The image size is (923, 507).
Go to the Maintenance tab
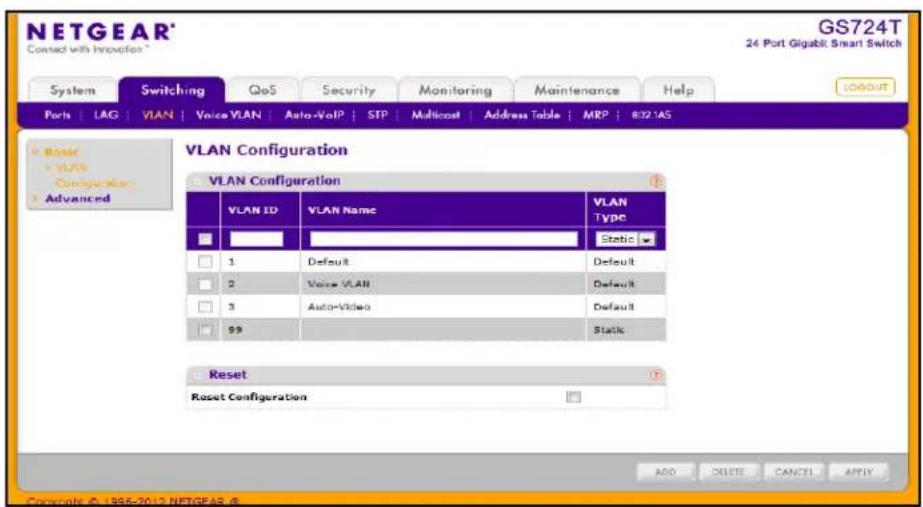tap(576, 90)
